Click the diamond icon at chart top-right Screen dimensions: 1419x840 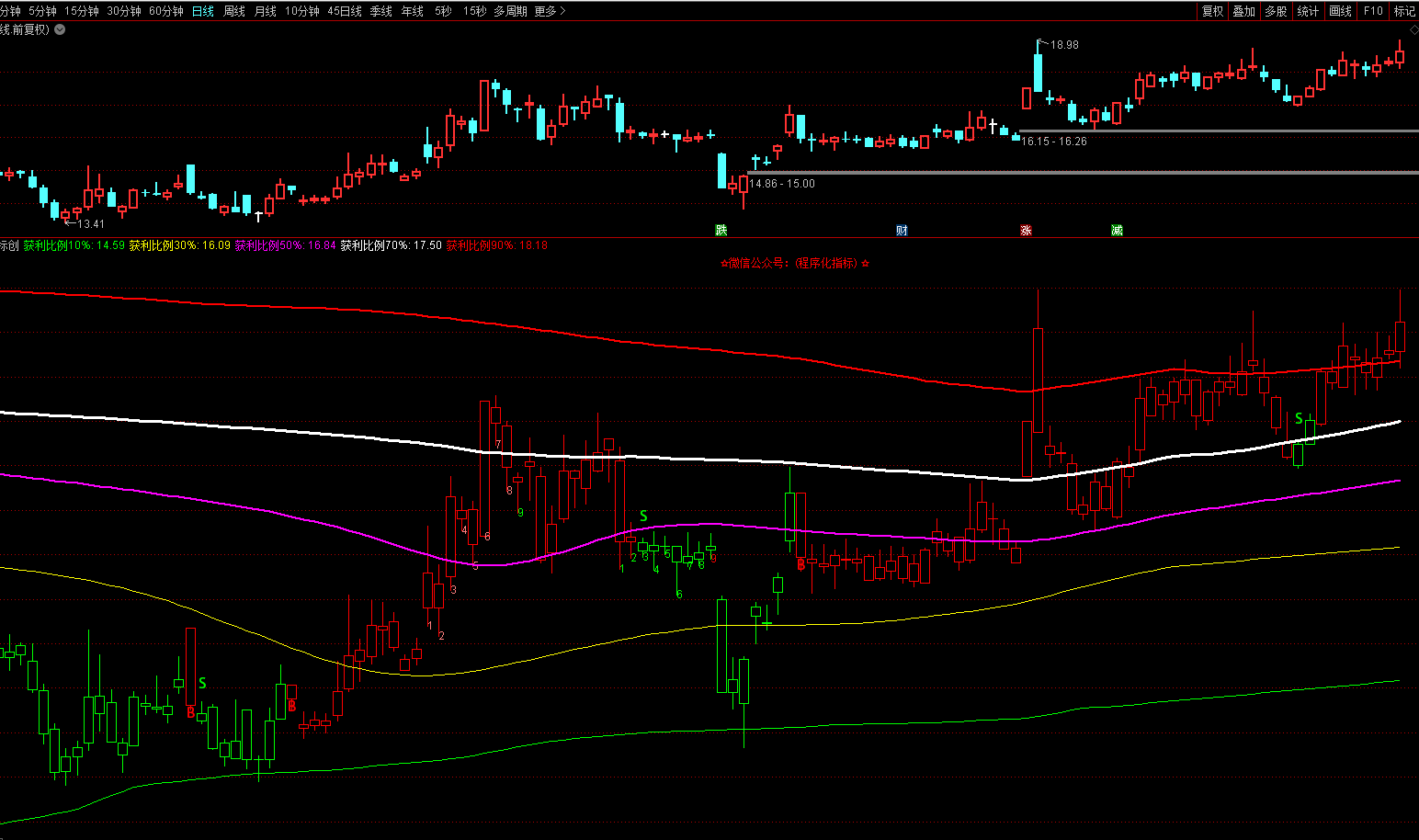(x=1413, y=30)
